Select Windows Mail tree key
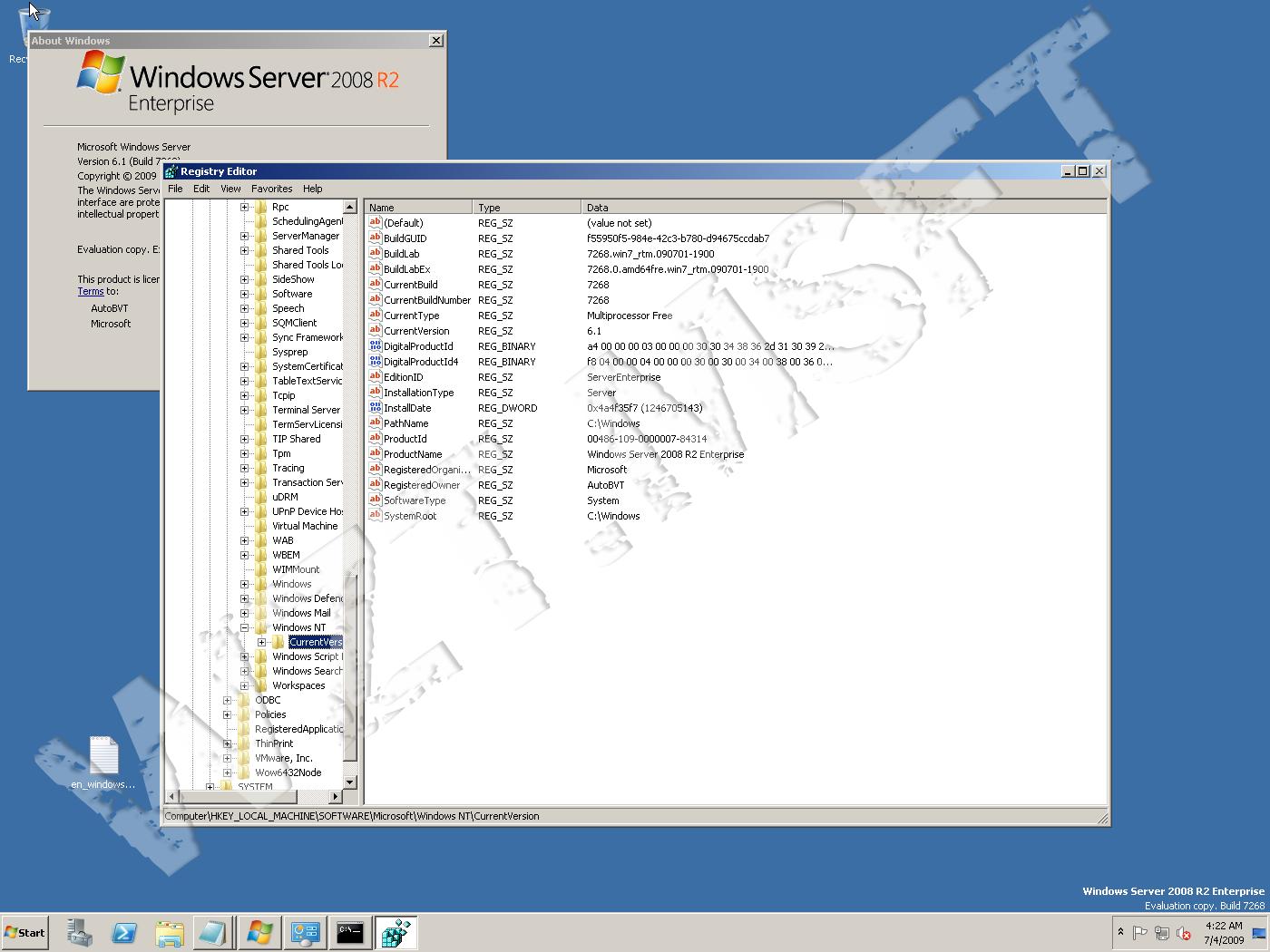Image resolution: width=1270 pixels, height=952 pixels. tap(301, 613)
